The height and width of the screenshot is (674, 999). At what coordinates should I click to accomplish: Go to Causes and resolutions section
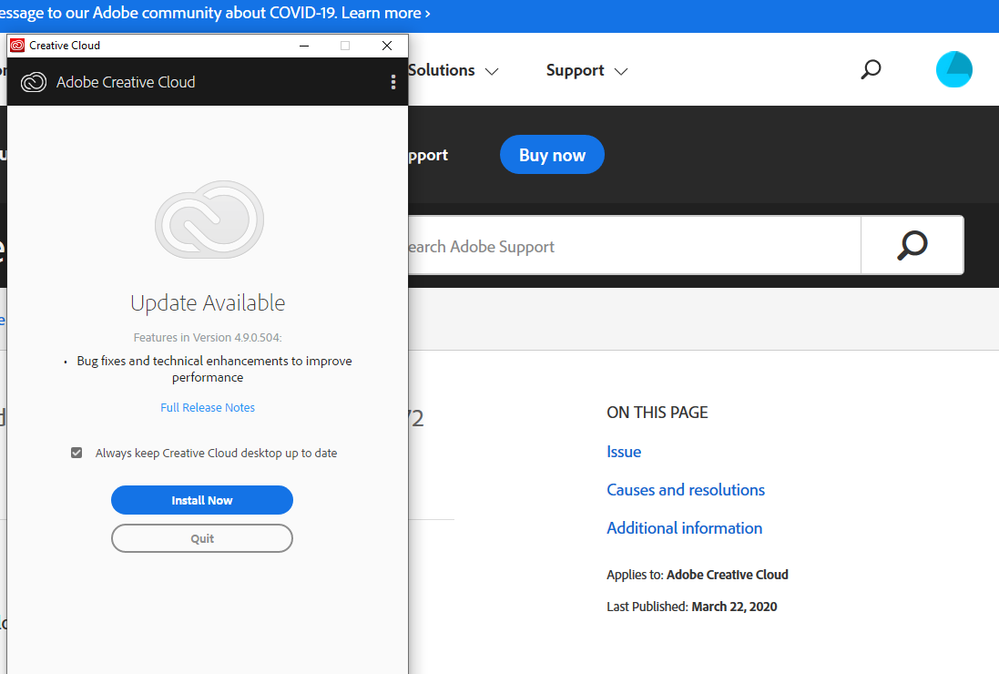coord(686,490)
